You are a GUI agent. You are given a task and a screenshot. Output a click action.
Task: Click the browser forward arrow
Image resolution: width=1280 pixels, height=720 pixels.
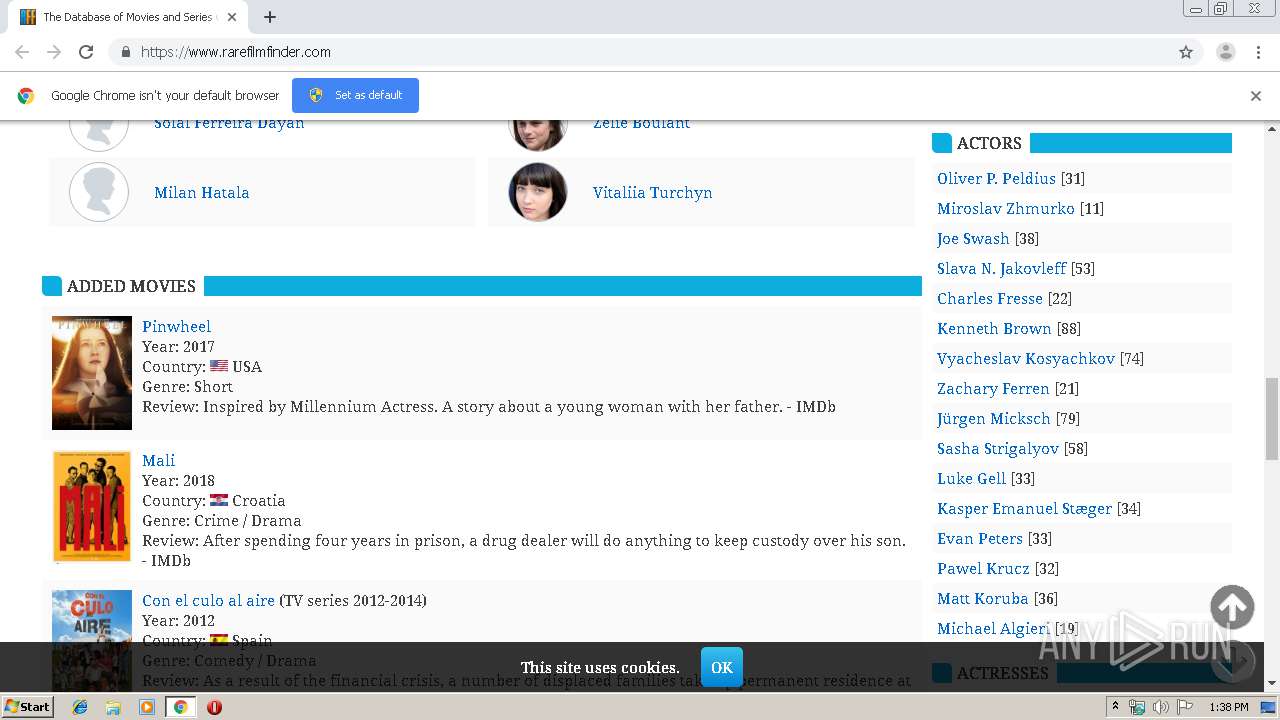pyautogui.click(x=54, y=52)
